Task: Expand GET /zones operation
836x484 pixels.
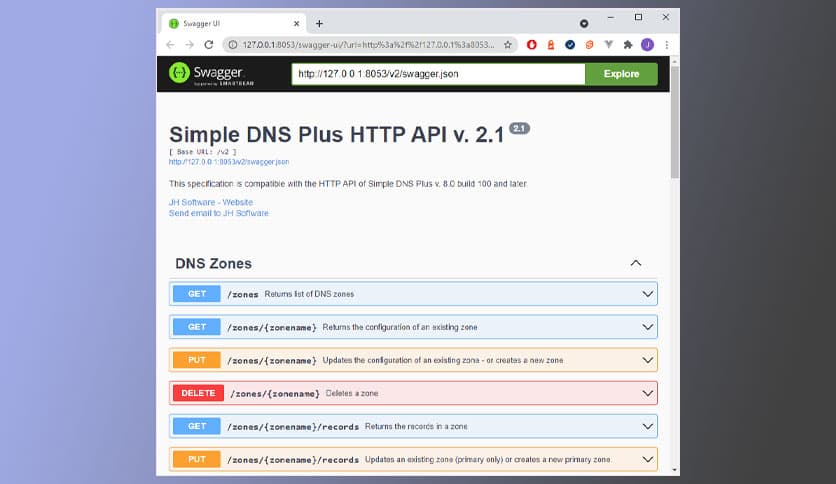Action: [413, 294]
